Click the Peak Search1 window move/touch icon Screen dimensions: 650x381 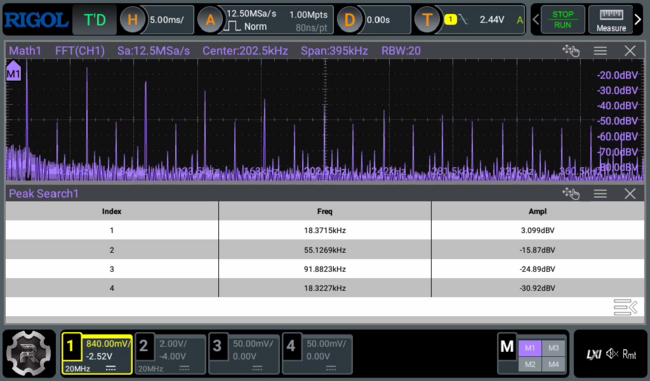[571, 193]
